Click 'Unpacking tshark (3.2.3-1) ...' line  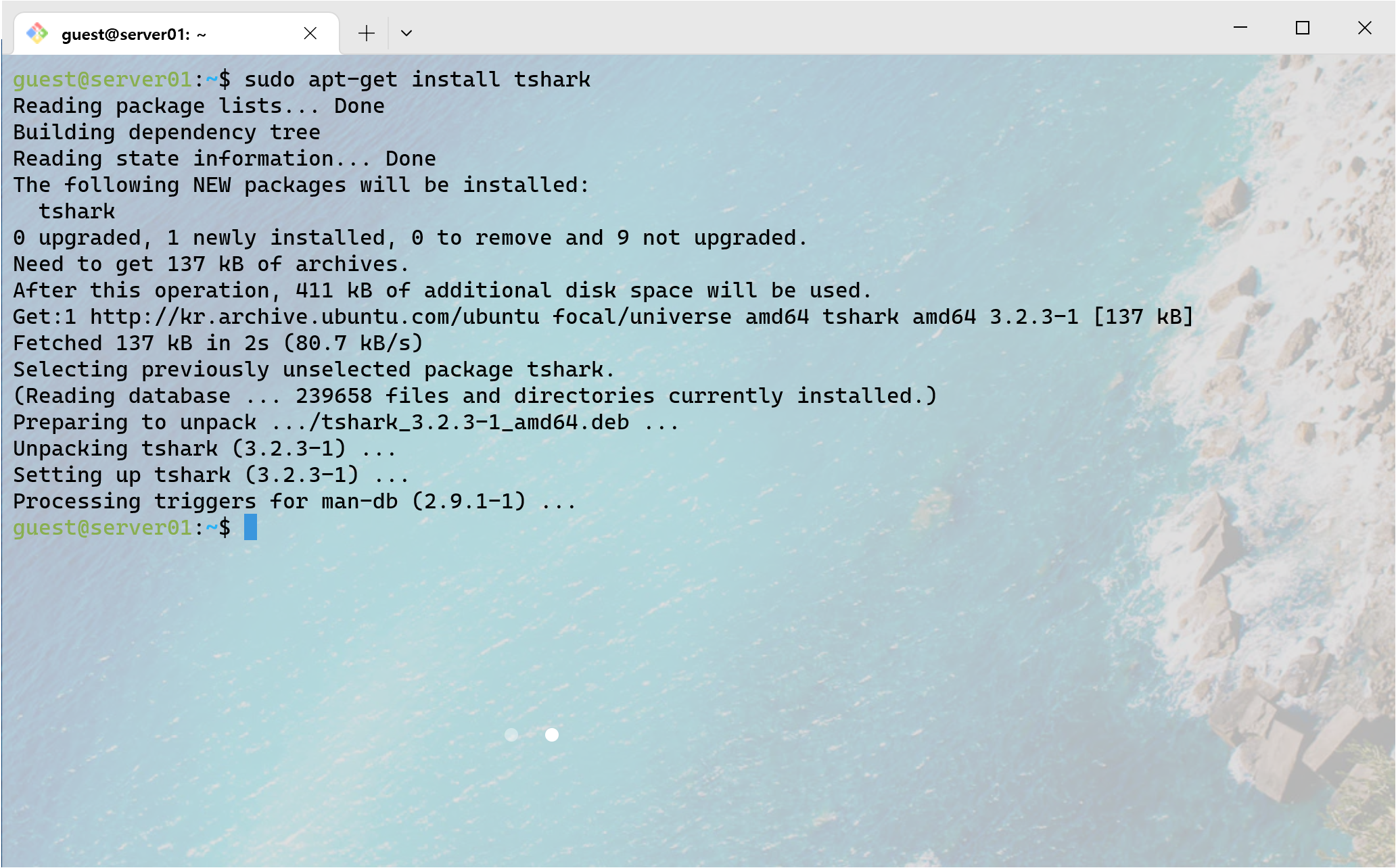(204, 448)
